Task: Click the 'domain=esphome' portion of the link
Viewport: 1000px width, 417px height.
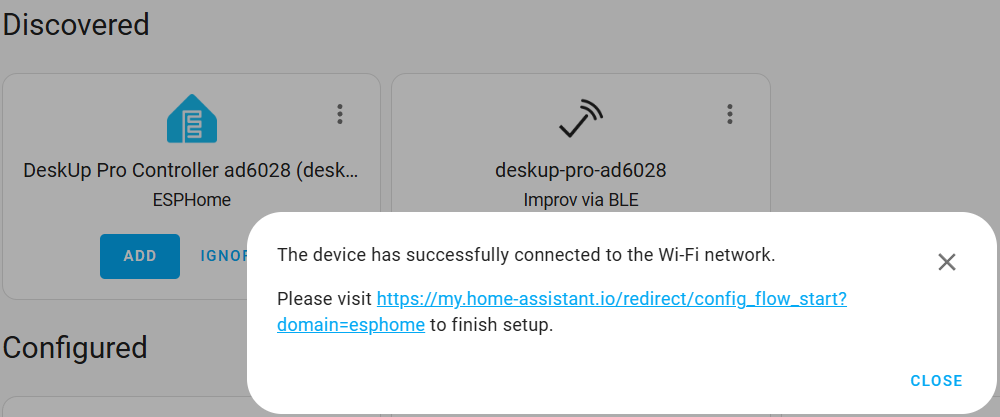Action: click(x=351, y=325)
